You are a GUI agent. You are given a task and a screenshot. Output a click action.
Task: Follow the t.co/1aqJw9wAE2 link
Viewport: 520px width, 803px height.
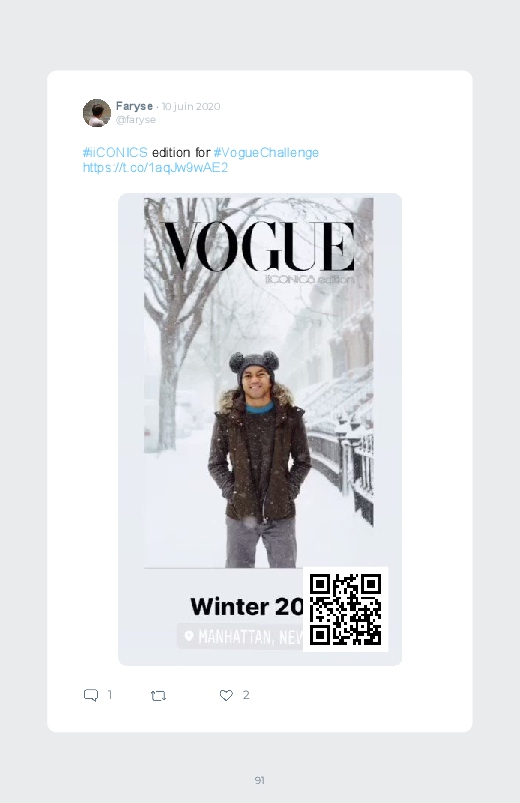155,167
